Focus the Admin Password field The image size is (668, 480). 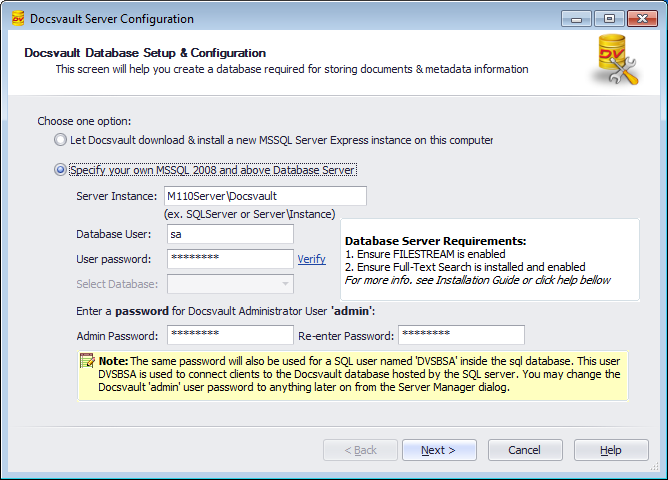(x=230, y=335)
